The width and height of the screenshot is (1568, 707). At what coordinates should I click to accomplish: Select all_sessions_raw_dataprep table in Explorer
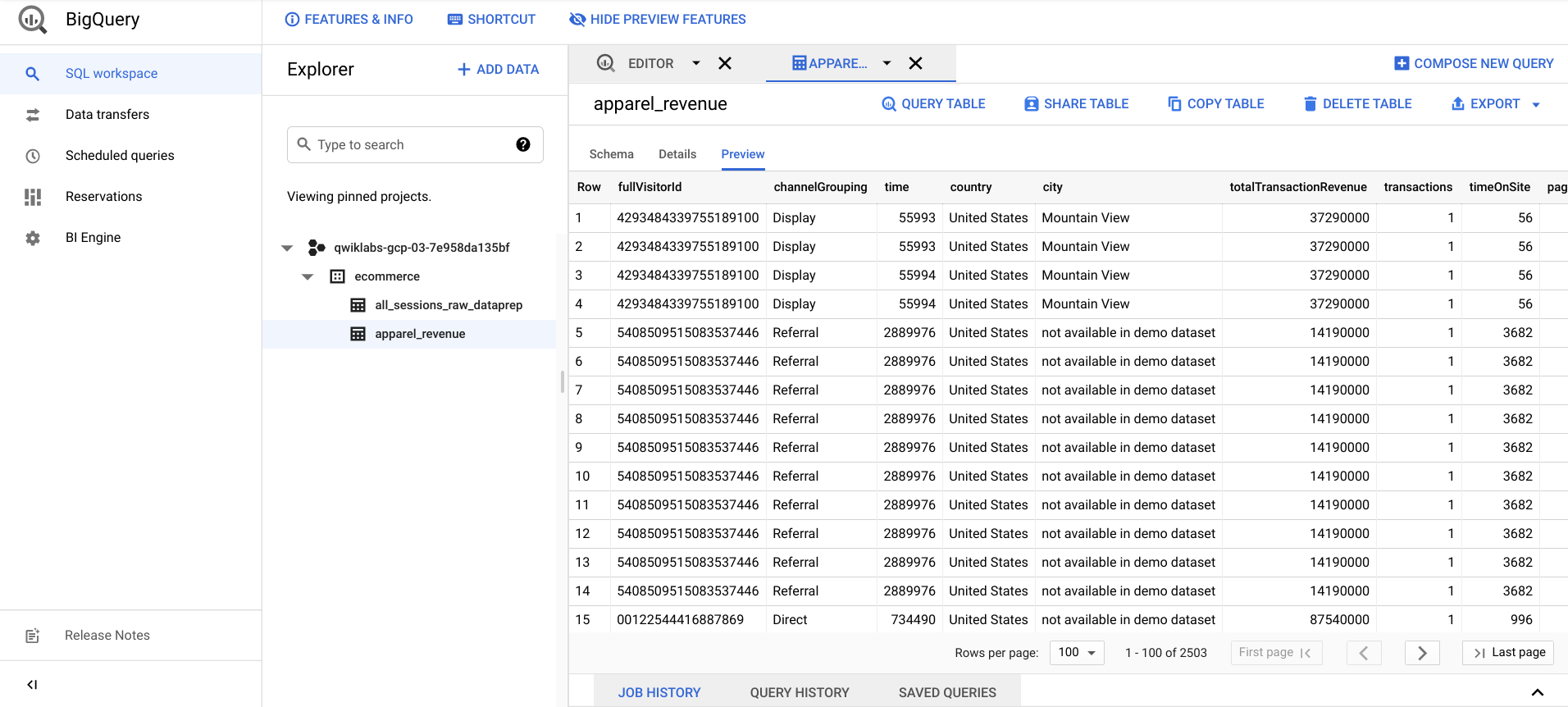[x=409, y=305]
